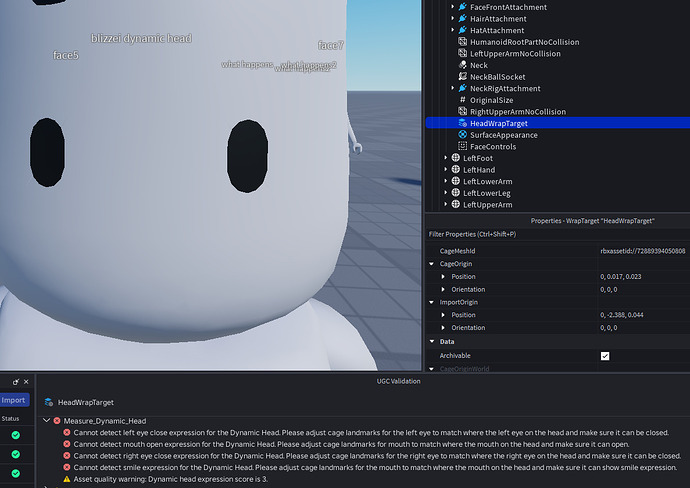Click the LeftLowerLeg mesh icon

(x=455, y=193)
